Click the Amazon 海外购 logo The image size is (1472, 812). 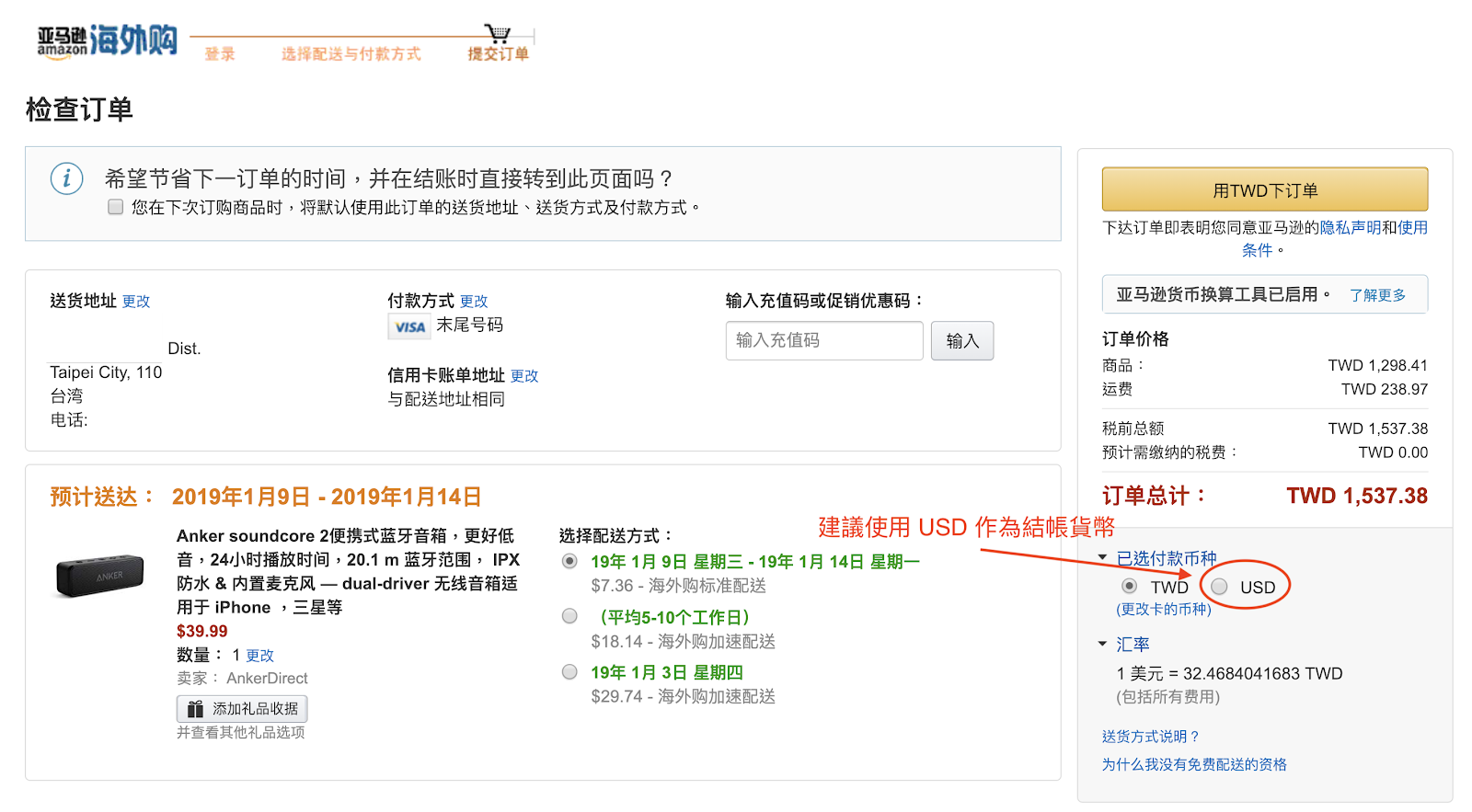(x=107, y=41)
